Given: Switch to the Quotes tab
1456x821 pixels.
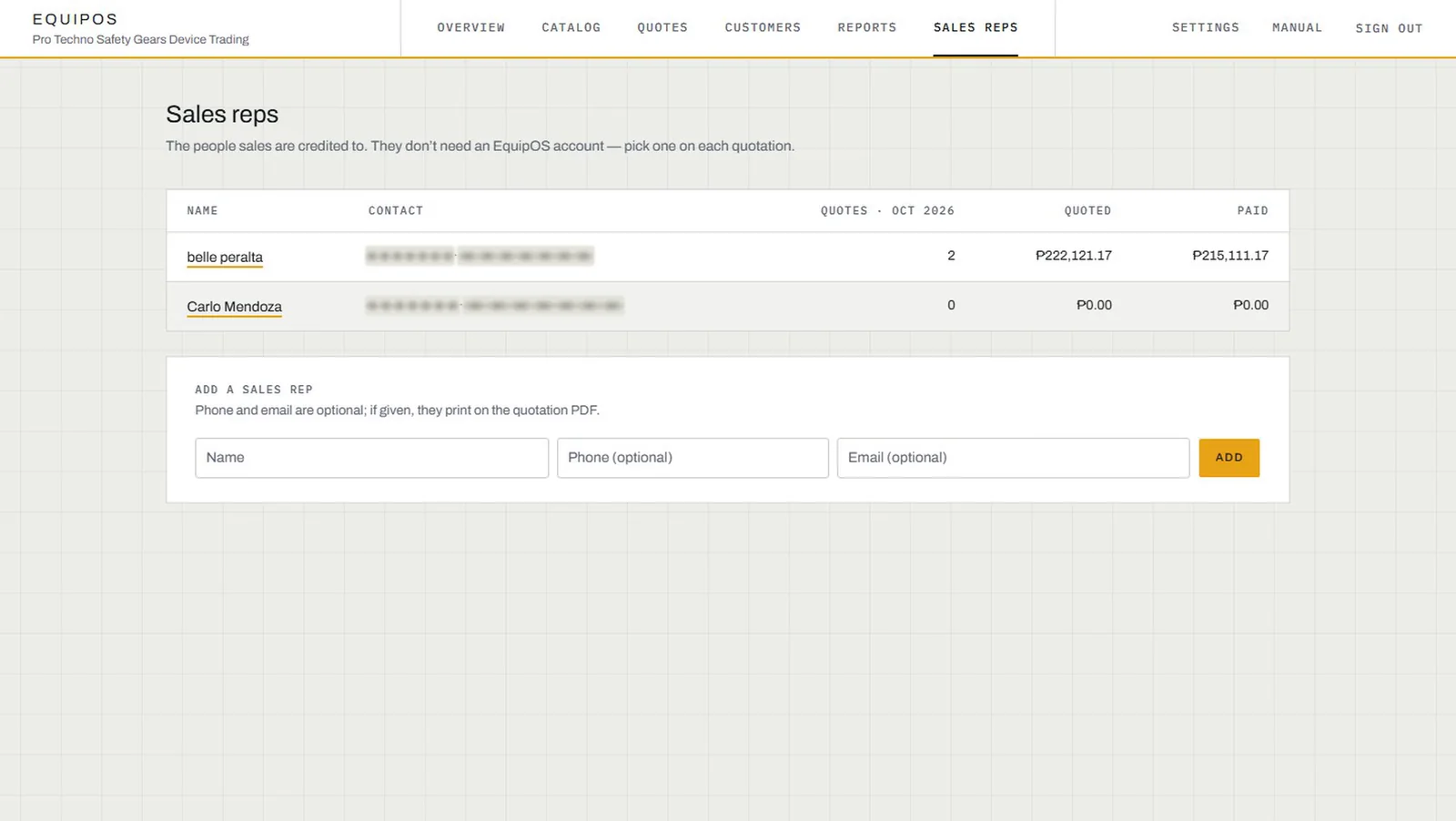Looking at the screenshot, I should (662, 27).
